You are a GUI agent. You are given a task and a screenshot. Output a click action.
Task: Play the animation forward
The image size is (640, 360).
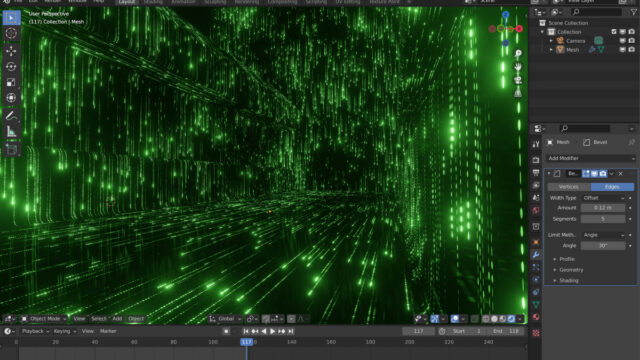click(273, 331)
